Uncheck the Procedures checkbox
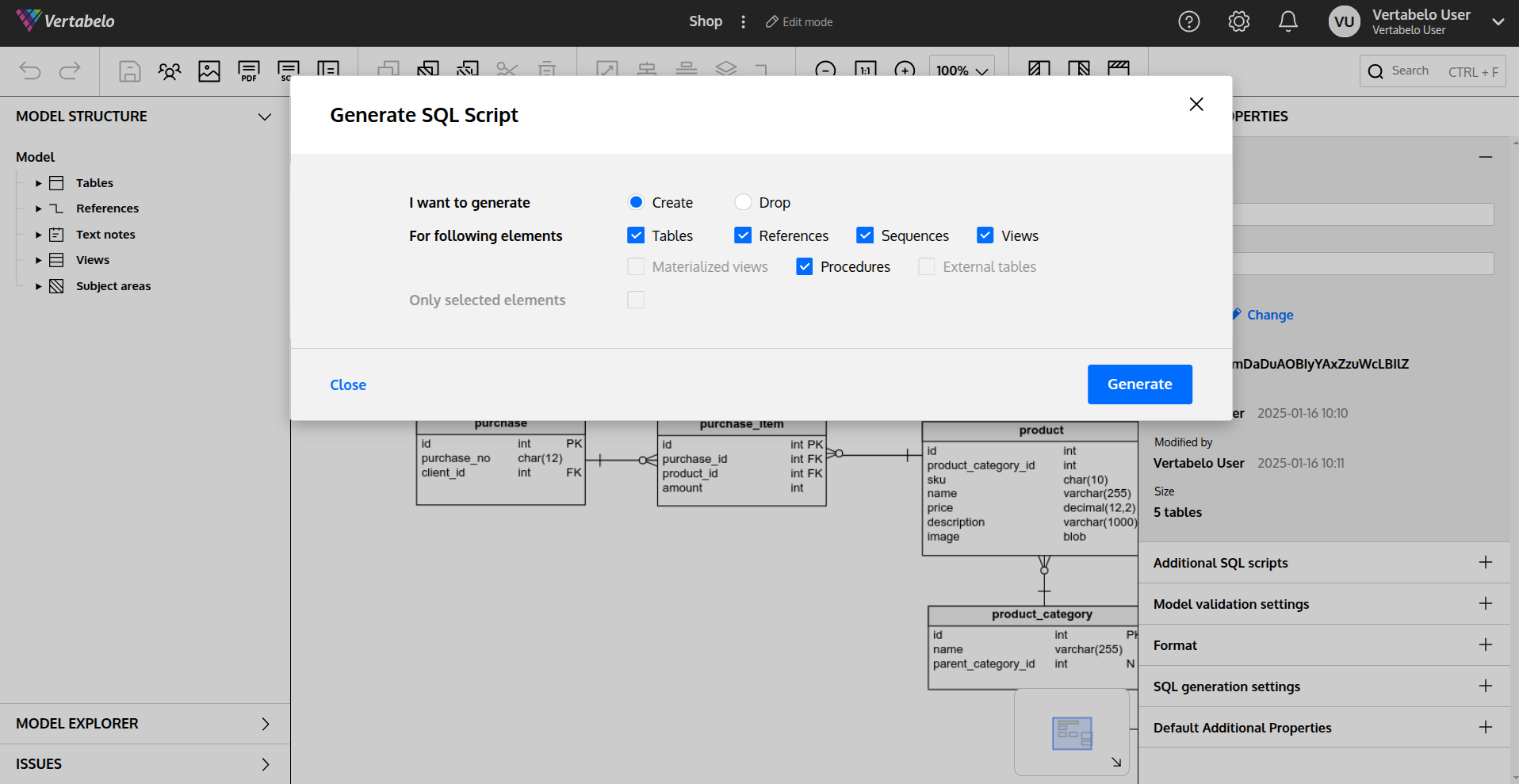 (804, 266)
